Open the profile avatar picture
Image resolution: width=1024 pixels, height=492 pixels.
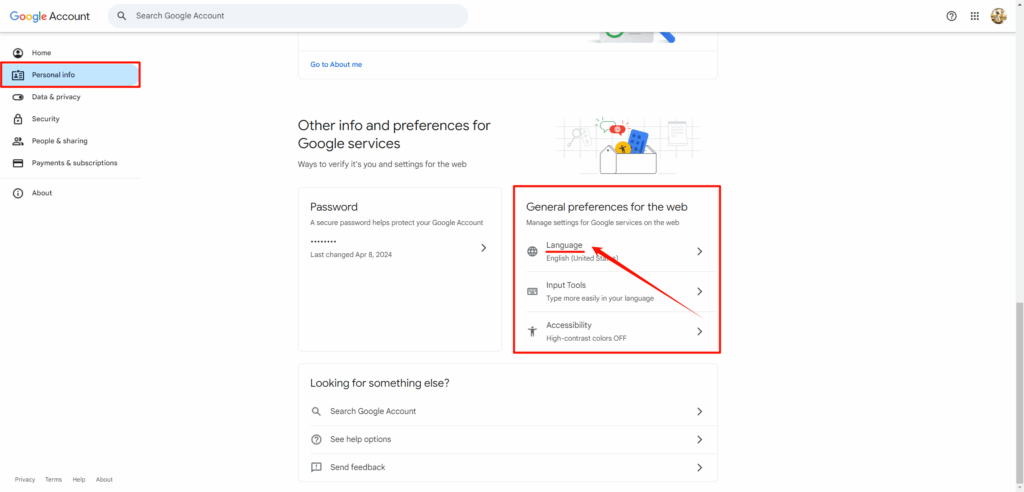(x=999, y=16)
